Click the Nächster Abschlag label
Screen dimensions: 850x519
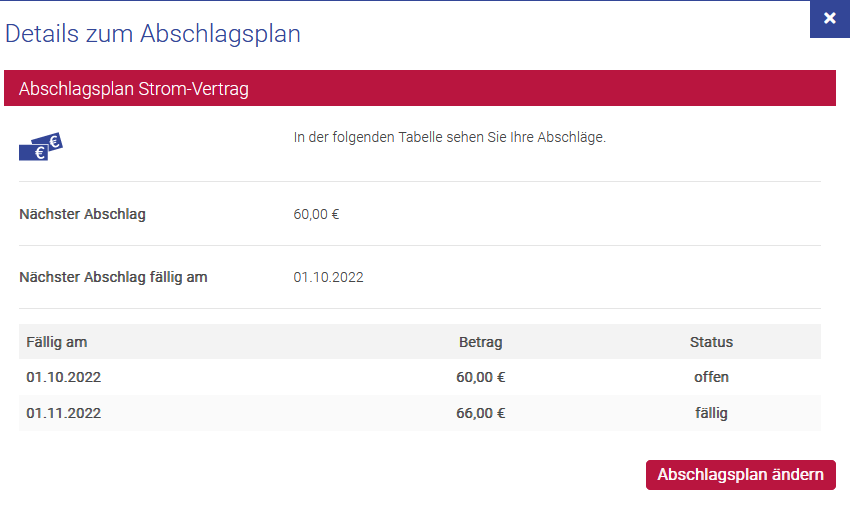[82, 214]
